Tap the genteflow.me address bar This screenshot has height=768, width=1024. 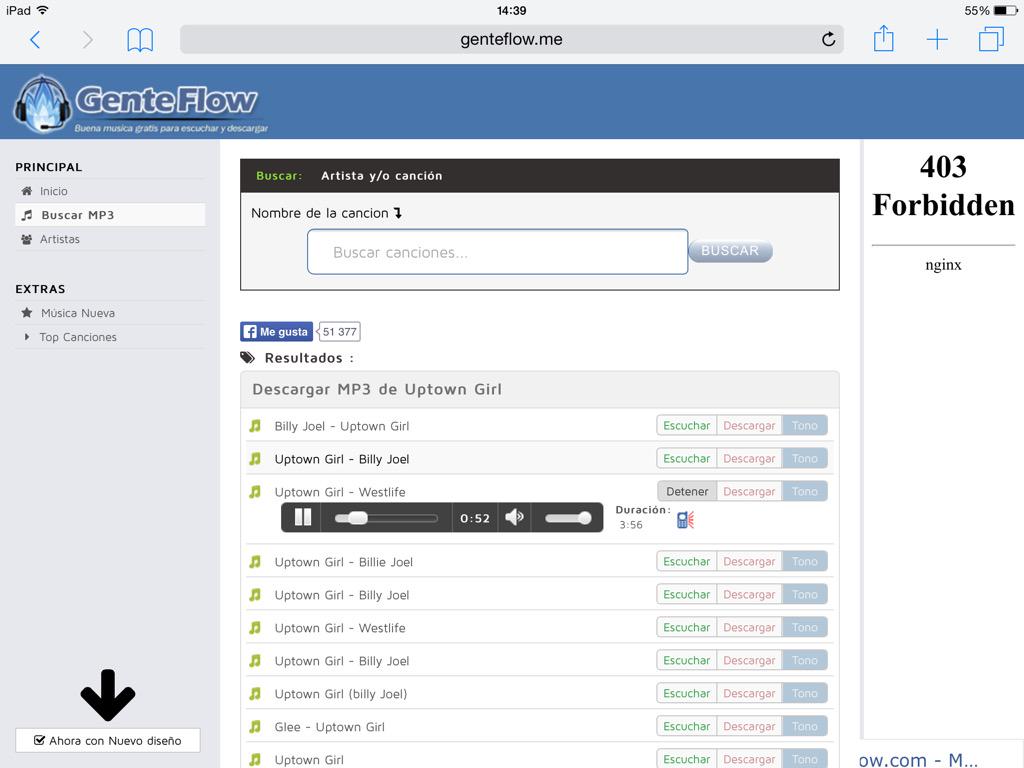click(x=511, y=39)
